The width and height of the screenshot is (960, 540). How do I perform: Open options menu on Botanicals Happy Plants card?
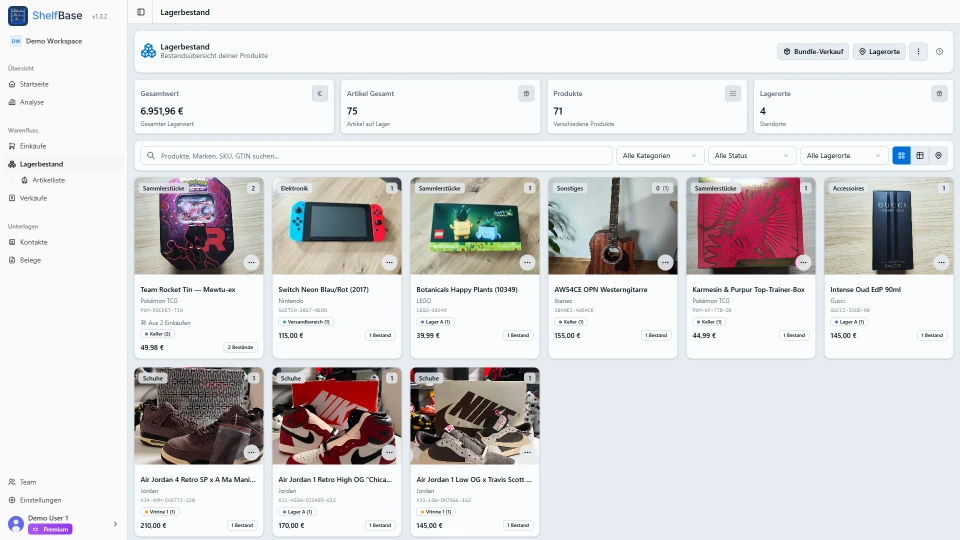click(527, 262)
